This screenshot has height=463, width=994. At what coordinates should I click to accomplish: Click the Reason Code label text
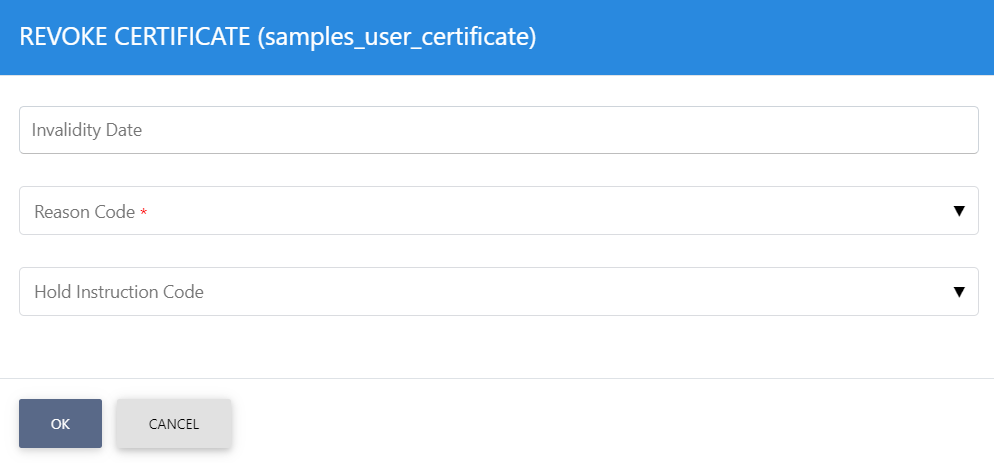point(84,212)
